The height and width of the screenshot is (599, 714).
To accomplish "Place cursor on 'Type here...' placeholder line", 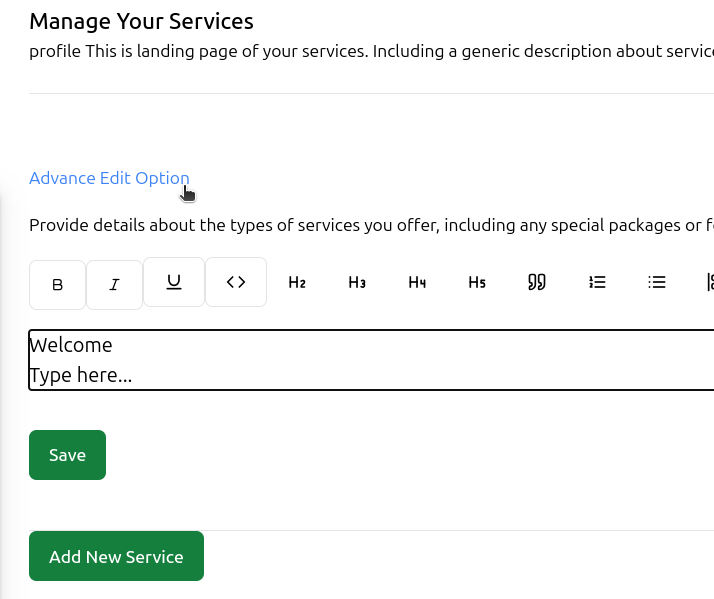I will coord(81,376).
